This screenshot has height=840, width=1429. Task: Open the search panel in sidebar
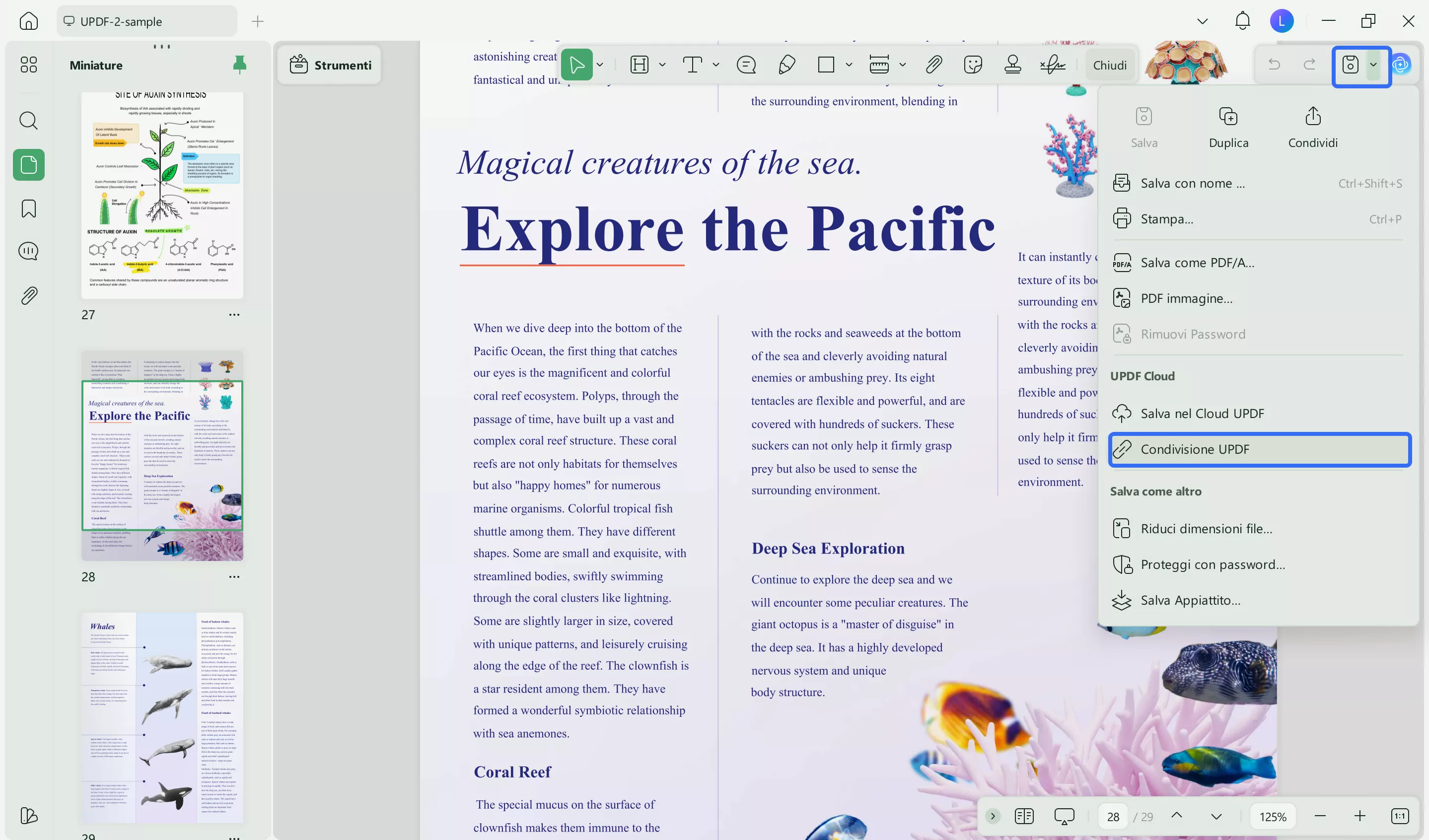tap(28, 121)
